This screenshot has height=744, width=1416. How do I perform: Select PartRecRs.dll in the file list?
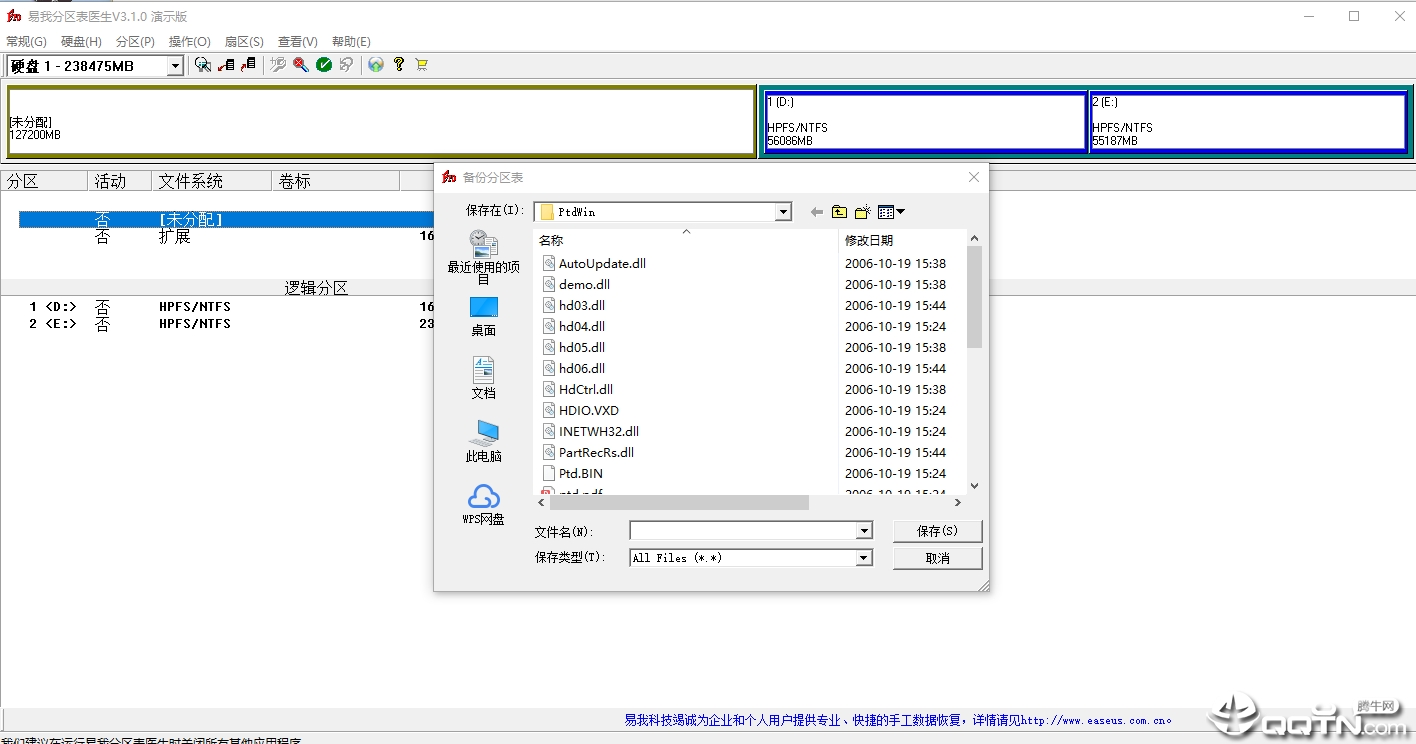pos(596,452)
